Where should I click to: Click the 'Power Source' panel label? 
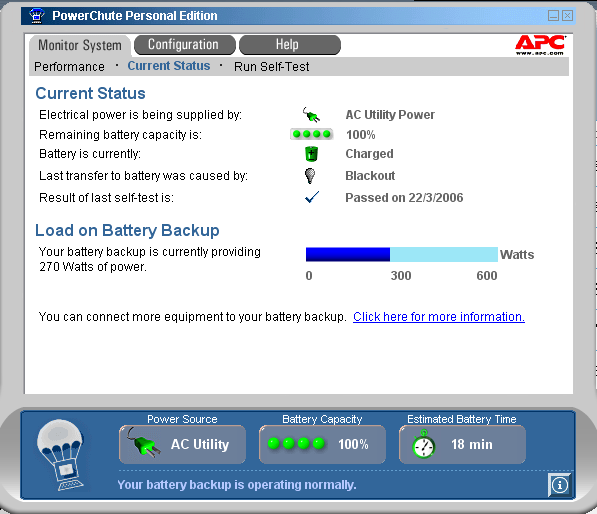(182, 419)
